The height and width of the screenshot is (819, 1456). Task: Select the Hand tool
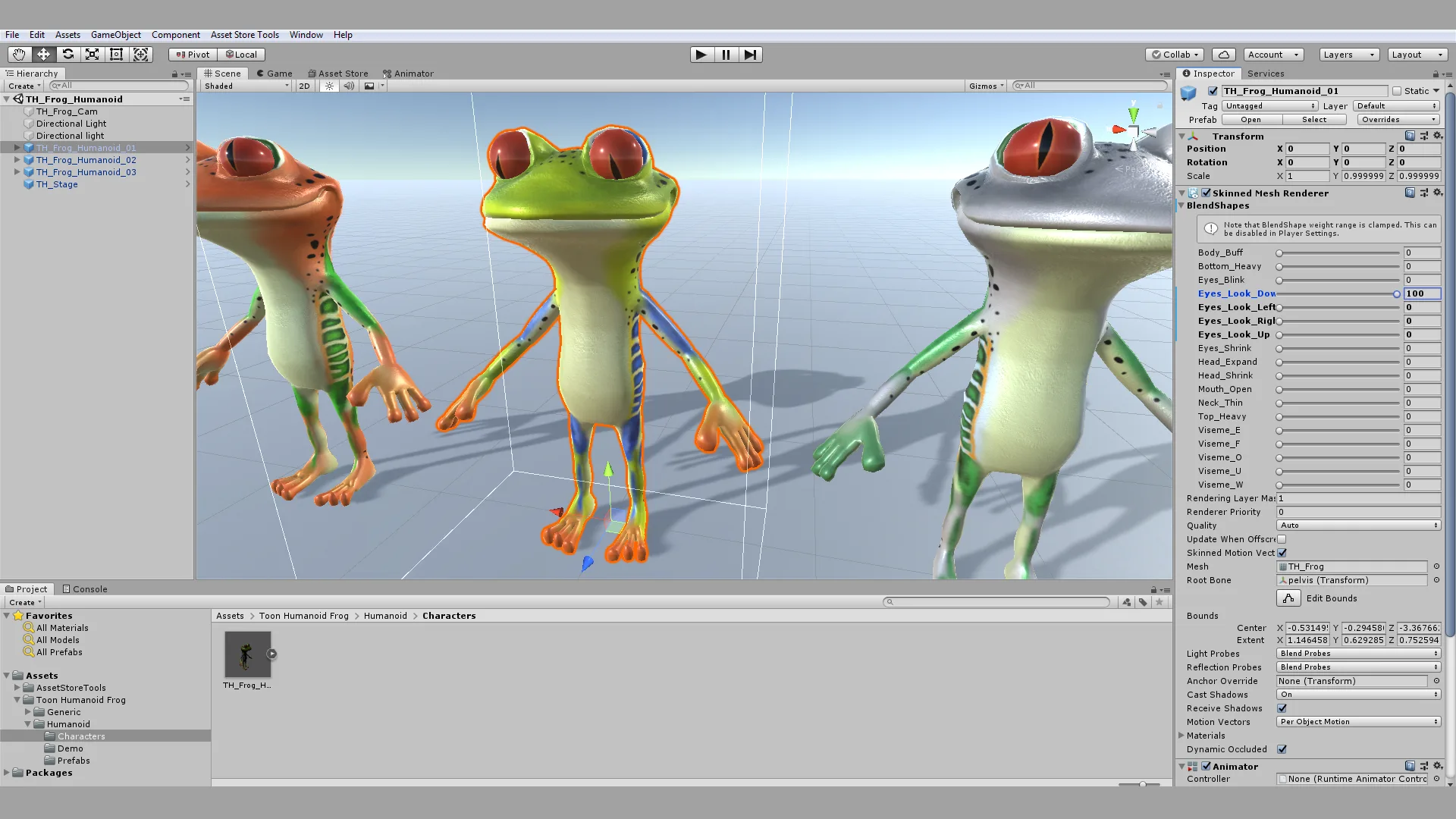point(19,55)
